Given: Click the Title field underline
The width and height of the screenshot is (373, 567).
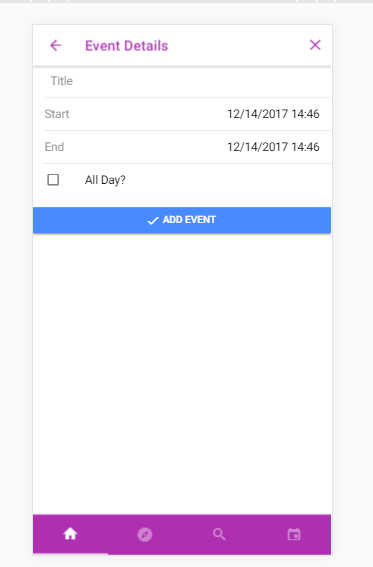Looking at the screenshot, I should (x=187, y=97).
